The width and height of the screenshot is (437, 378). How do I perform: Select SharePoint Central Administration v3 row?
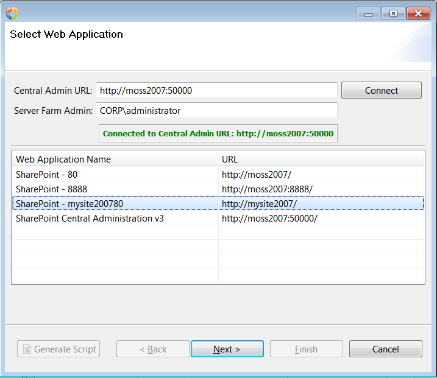218,218
